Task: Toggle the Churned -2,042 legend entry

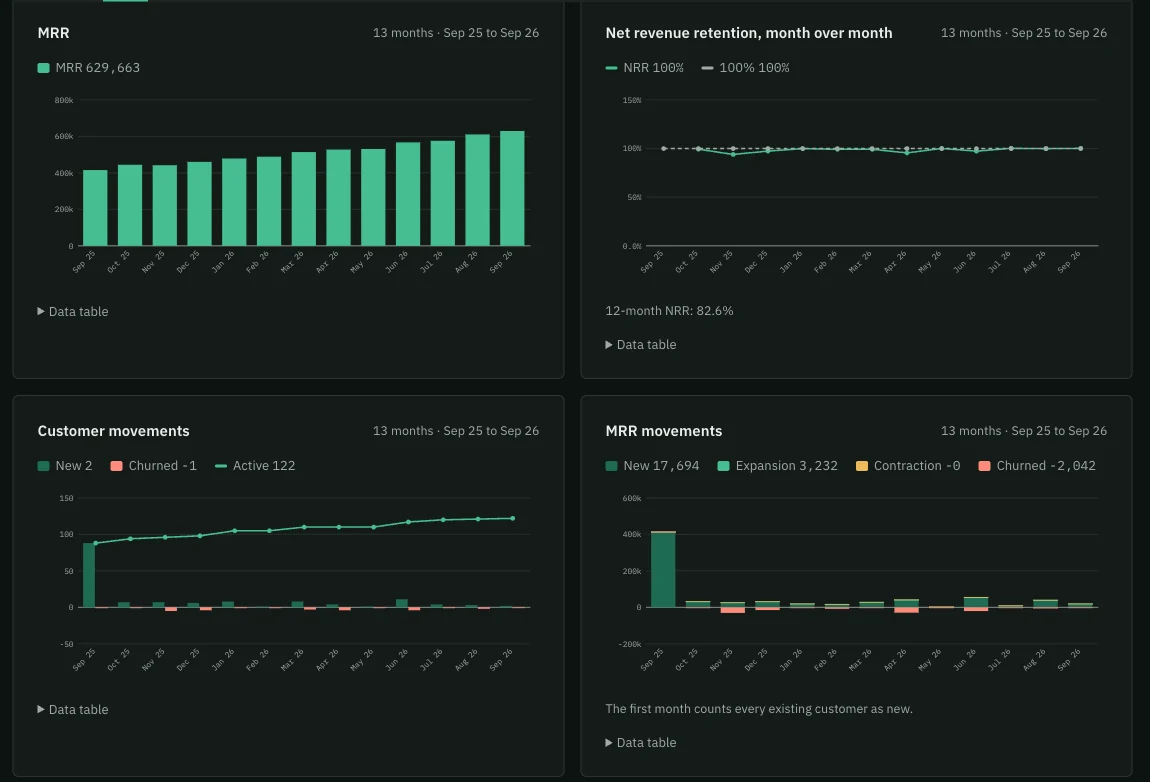Action: pos(1037,466)
